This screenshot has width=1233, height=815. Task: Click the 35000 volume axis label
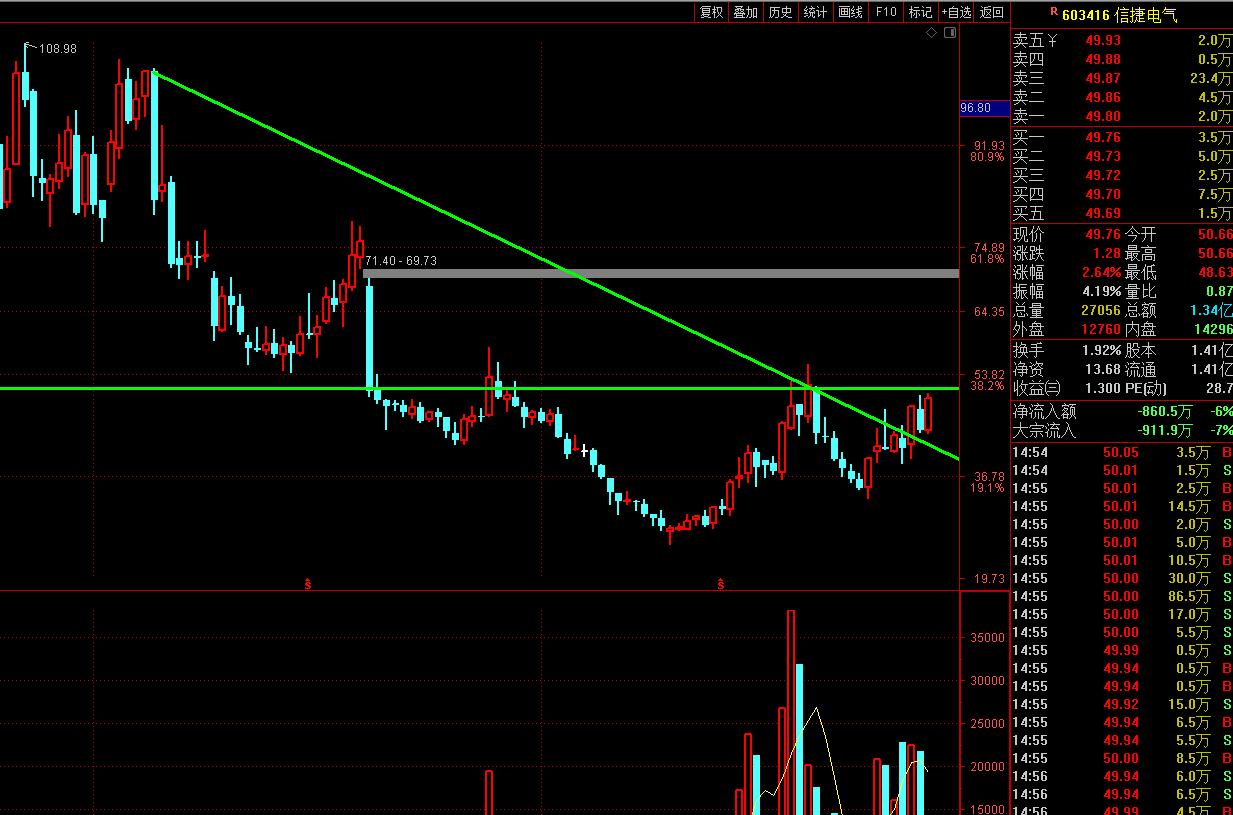pyautogui.click(x=987, y=637)
